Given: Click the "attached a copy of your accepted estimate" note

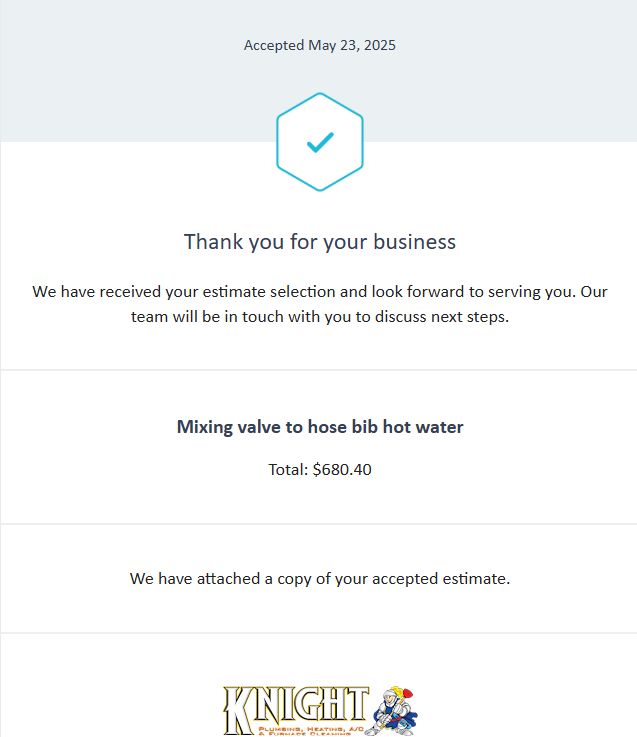Looking at the screenshot, I should pos(319,578).
